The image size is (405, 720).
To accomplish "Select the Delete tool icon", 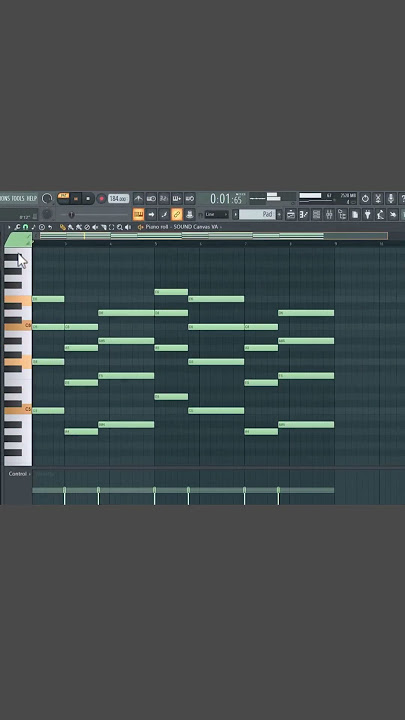I will tap(87, 227).
